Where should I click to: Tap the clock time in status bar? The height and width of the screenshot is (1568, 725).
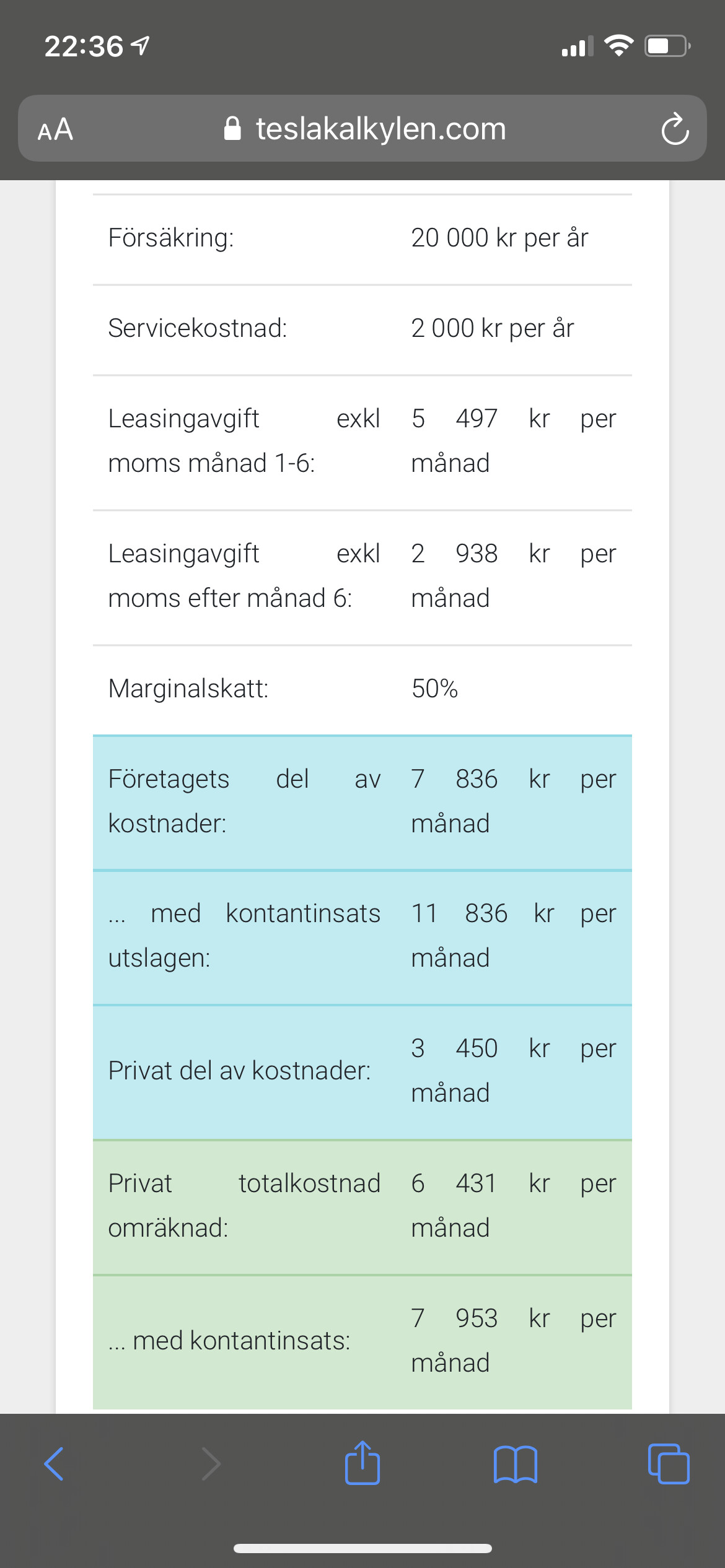tap(84, 46)
